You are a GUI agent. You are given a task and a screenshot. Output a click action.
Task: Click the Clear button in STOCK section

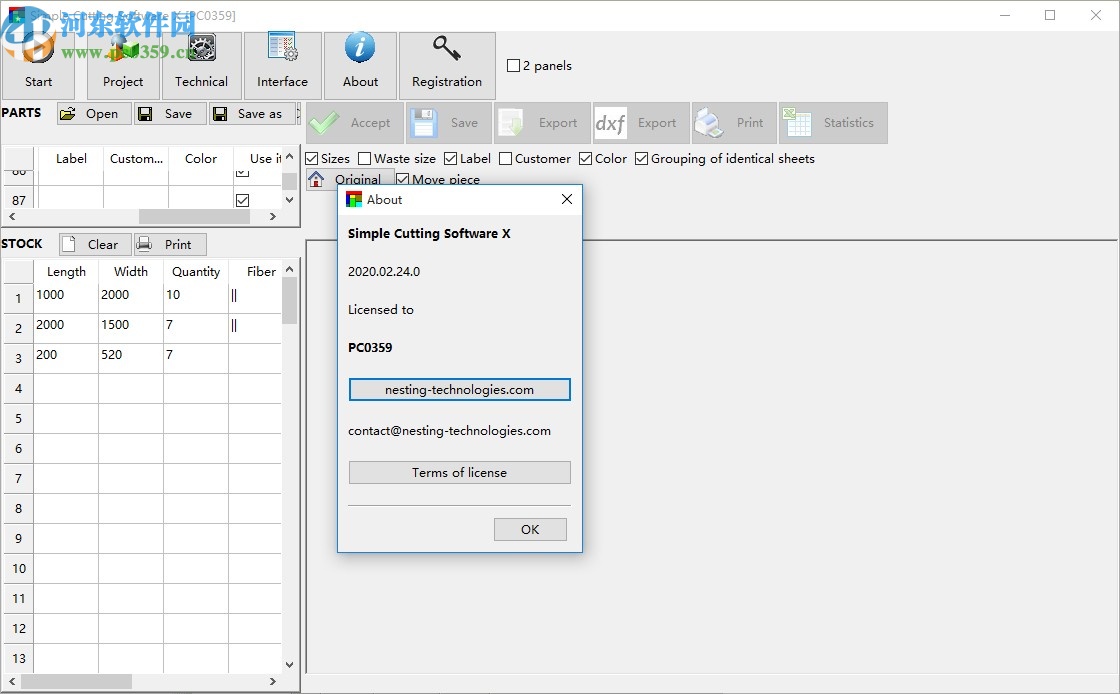point(93,244)
